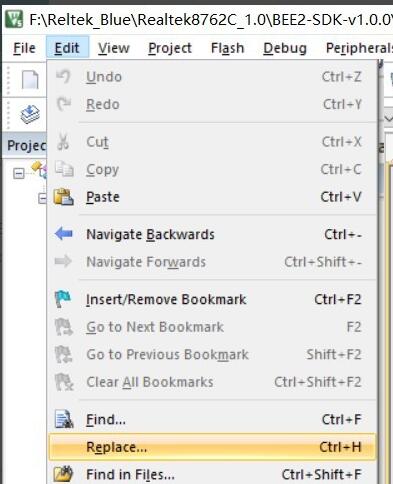Open the View menu
The width and height of the screenshot is (393, 484).
point(114,48)
